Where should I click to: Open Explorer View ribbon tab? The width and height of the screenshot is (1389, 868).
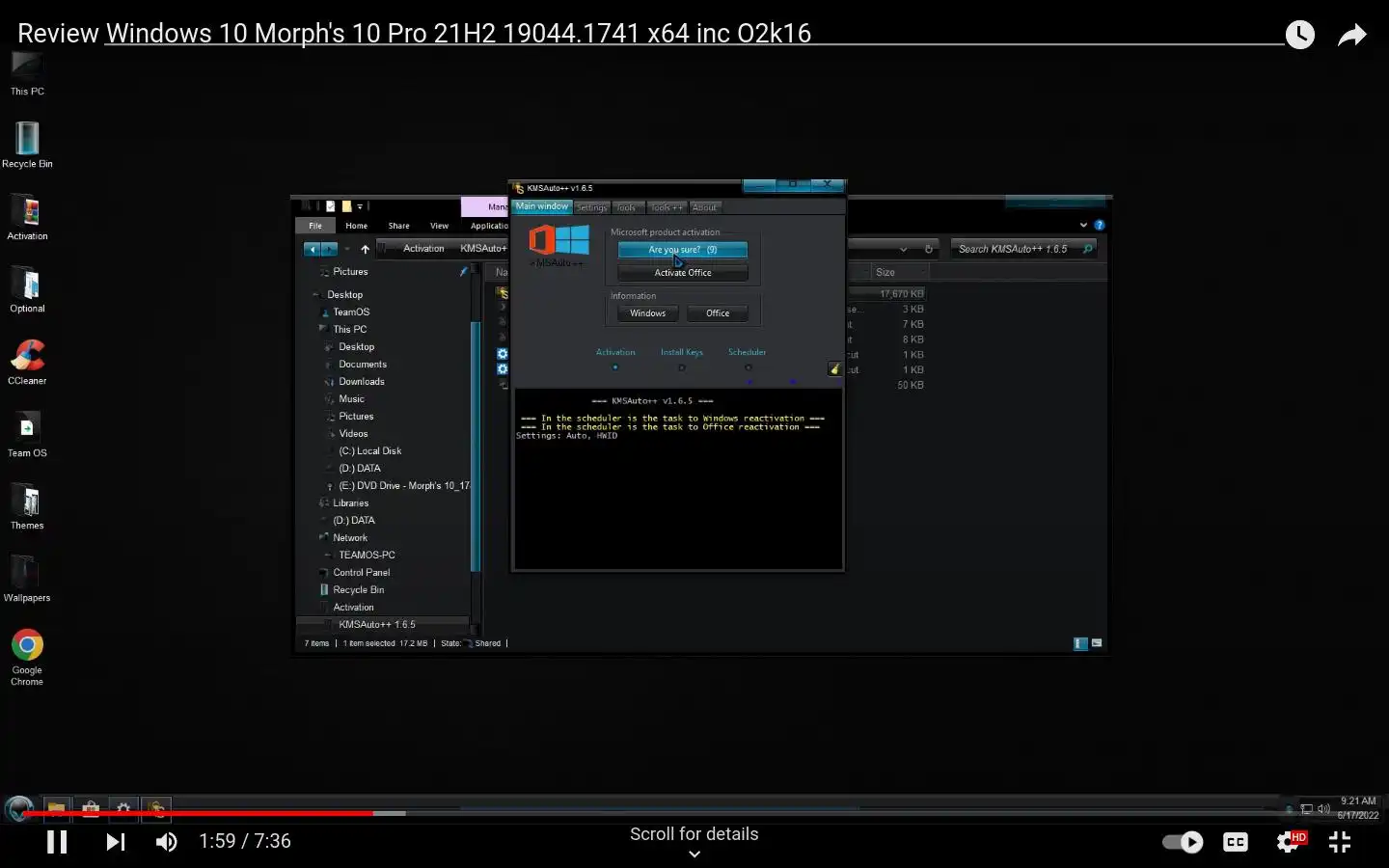(440, 226)
